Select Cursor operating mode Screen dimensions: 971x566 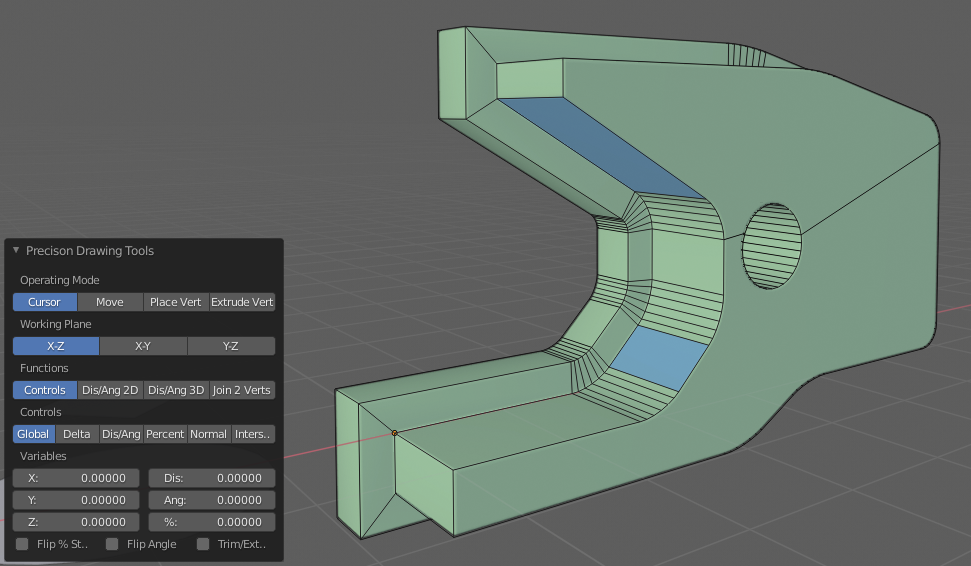[x=44, y=302]
